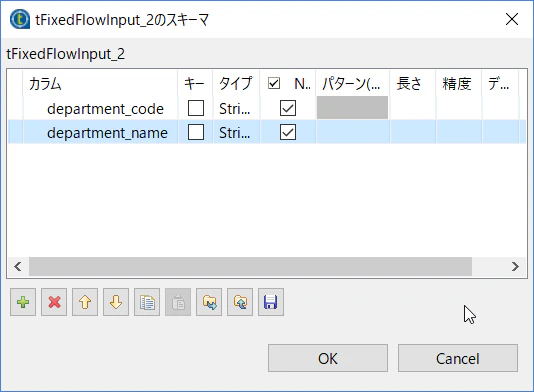
Task: Import schema from XML file icon
Action: coord(209,302)
